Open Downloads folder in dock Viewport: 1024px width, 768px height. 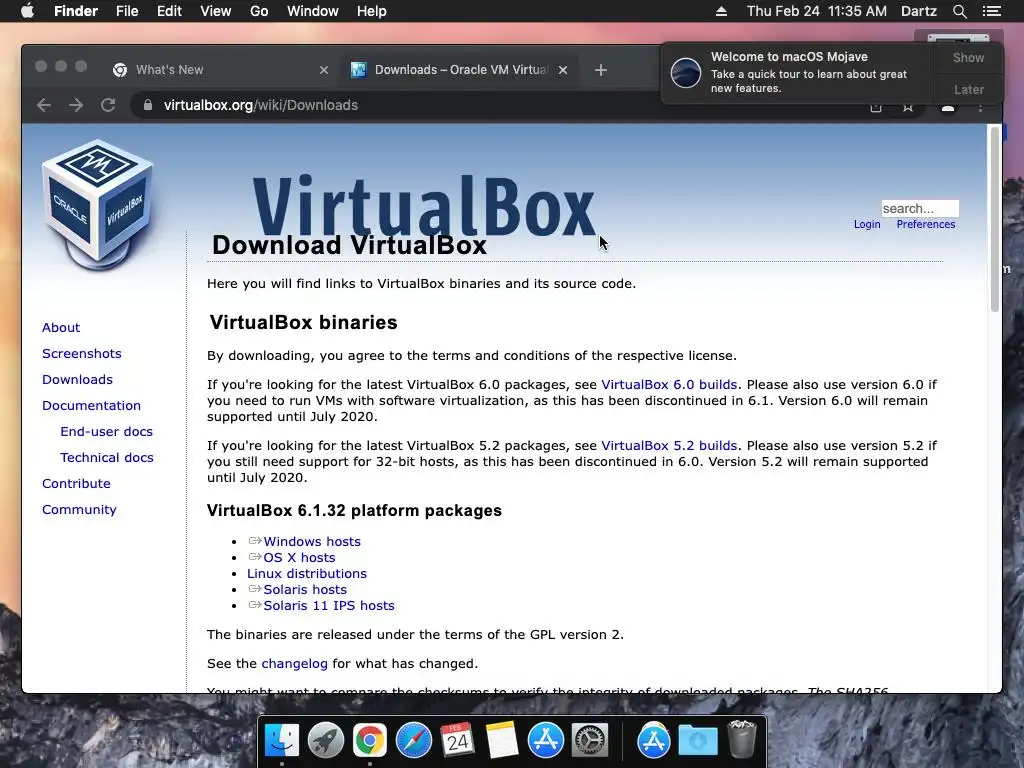point(697,741)
